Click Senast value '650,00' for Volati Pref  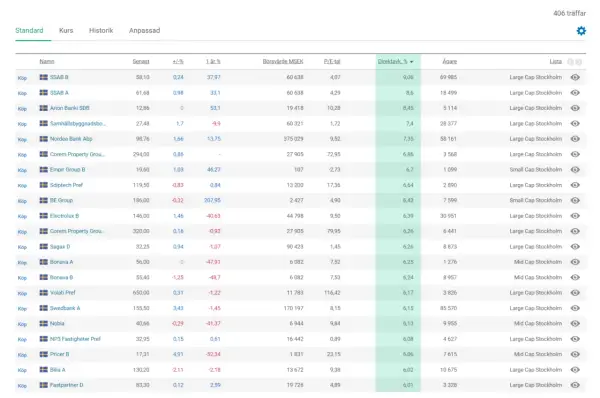point(141,293)
